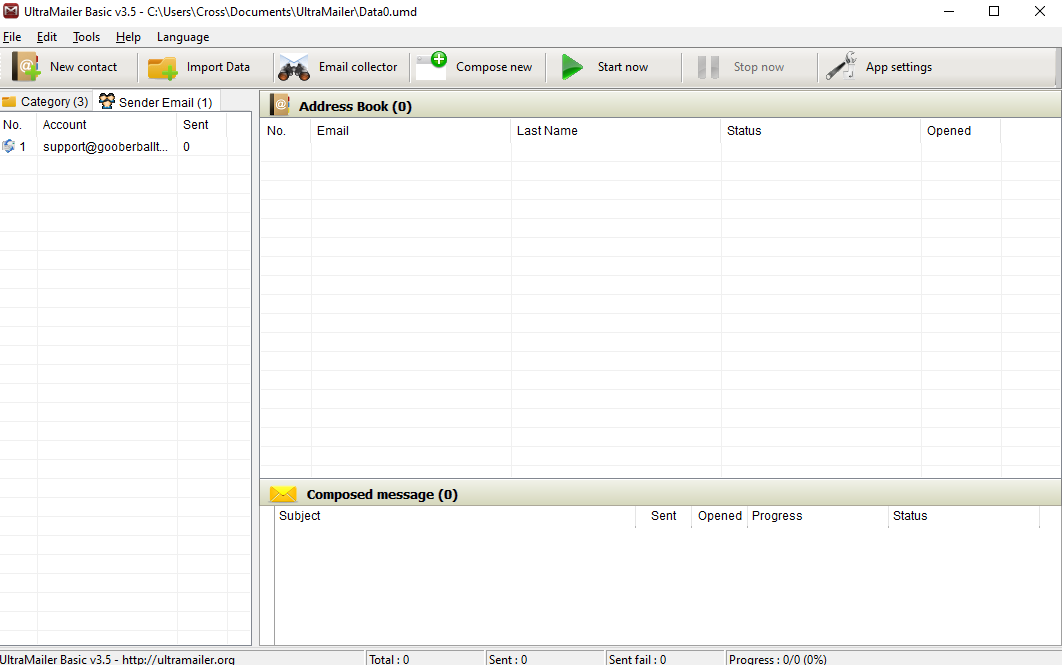Click the Progress : 0/0 (0%) status entry
The image size is (1062, 665).
(x=778, y=659)
